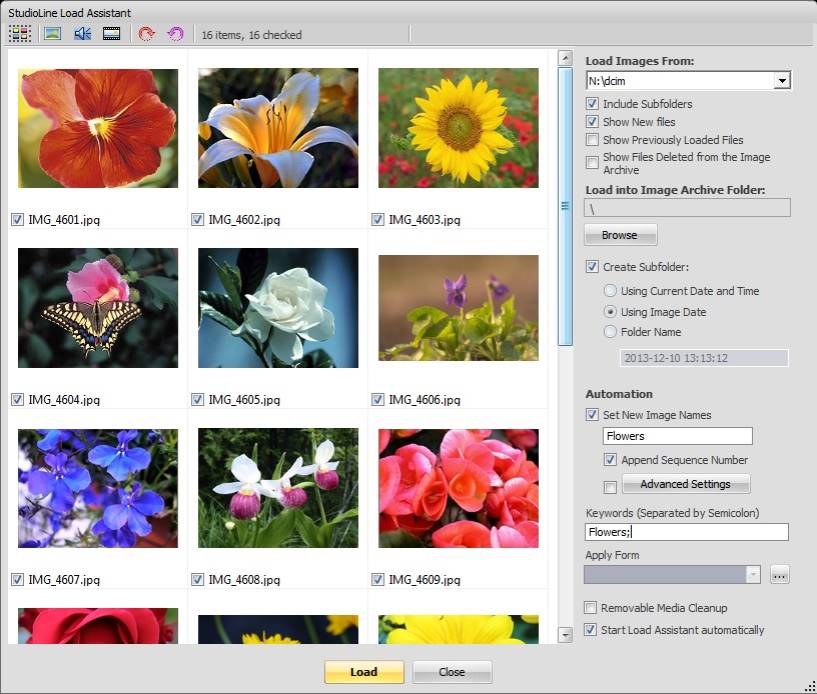
Task: Click the Load button
Action: (364, 672)
